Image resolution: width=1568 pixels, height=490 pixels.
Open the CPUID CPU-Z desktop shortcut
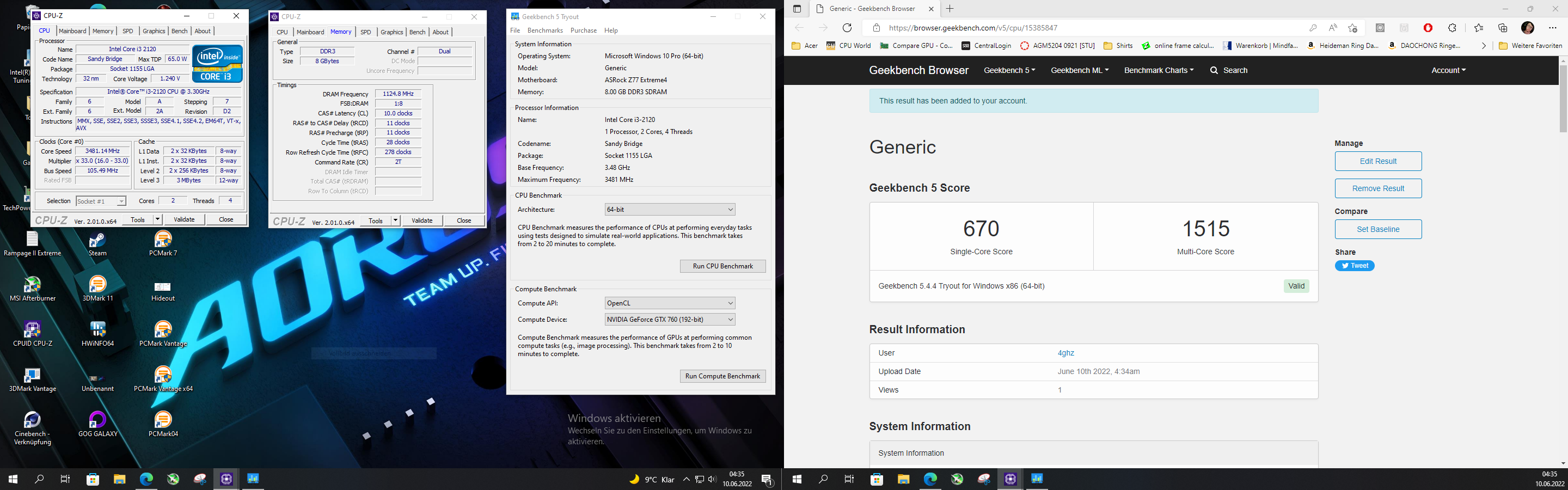pyautogui.click(x=32, y=334)
